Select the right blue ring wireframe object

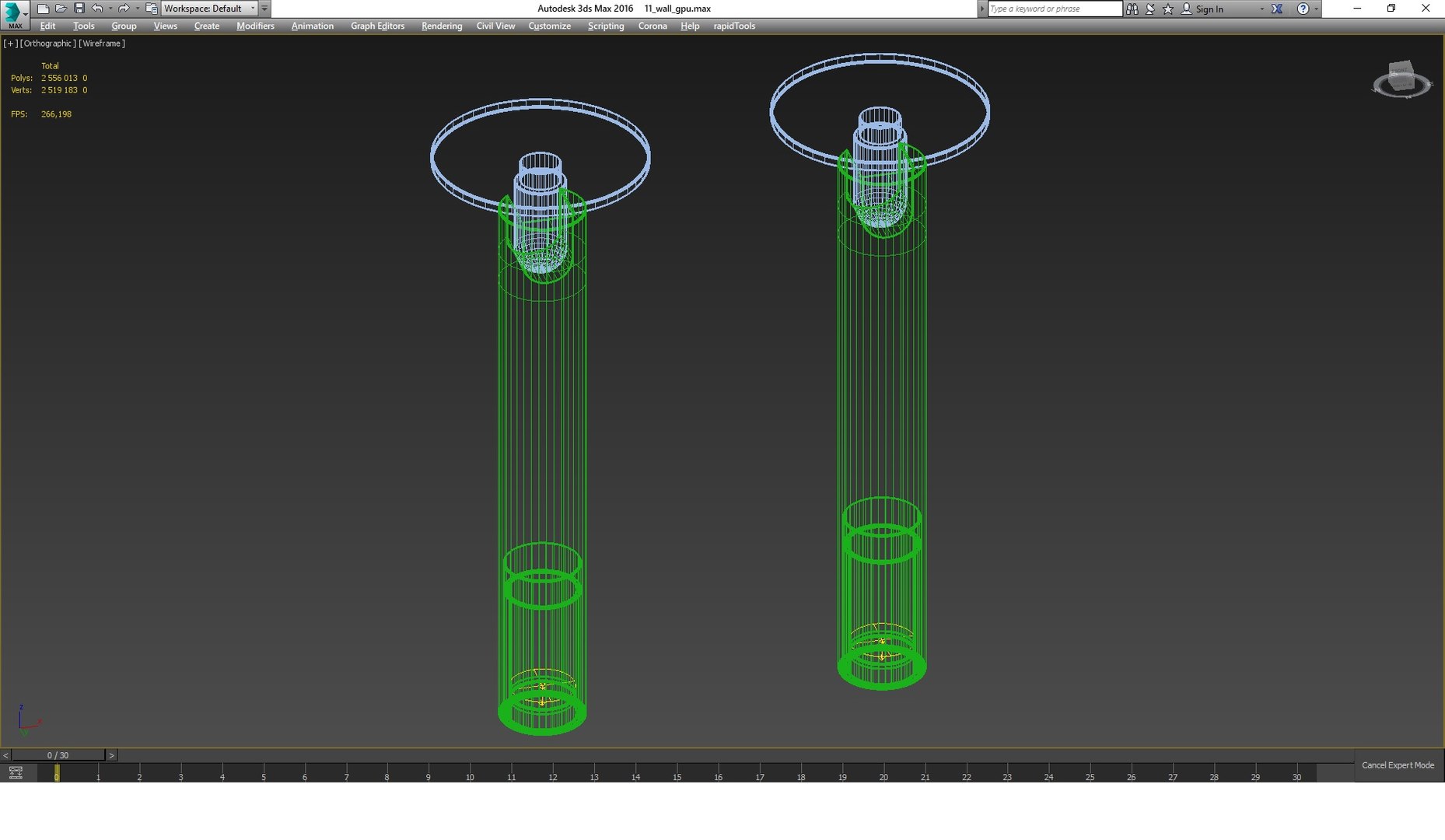(880, 110)
